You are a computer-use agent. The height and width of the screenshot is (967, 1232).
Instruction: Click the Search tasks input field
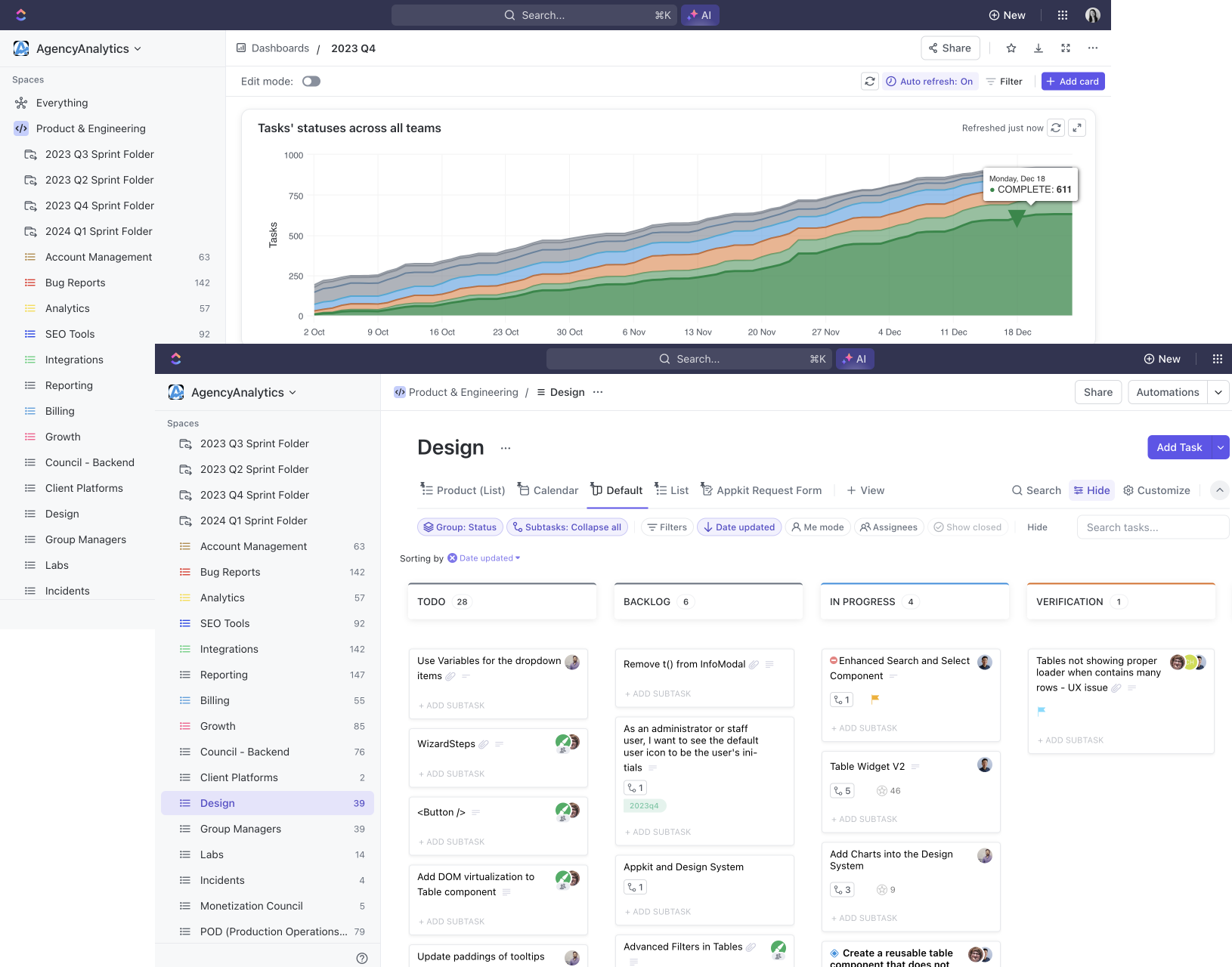[x=1153, y=527]
